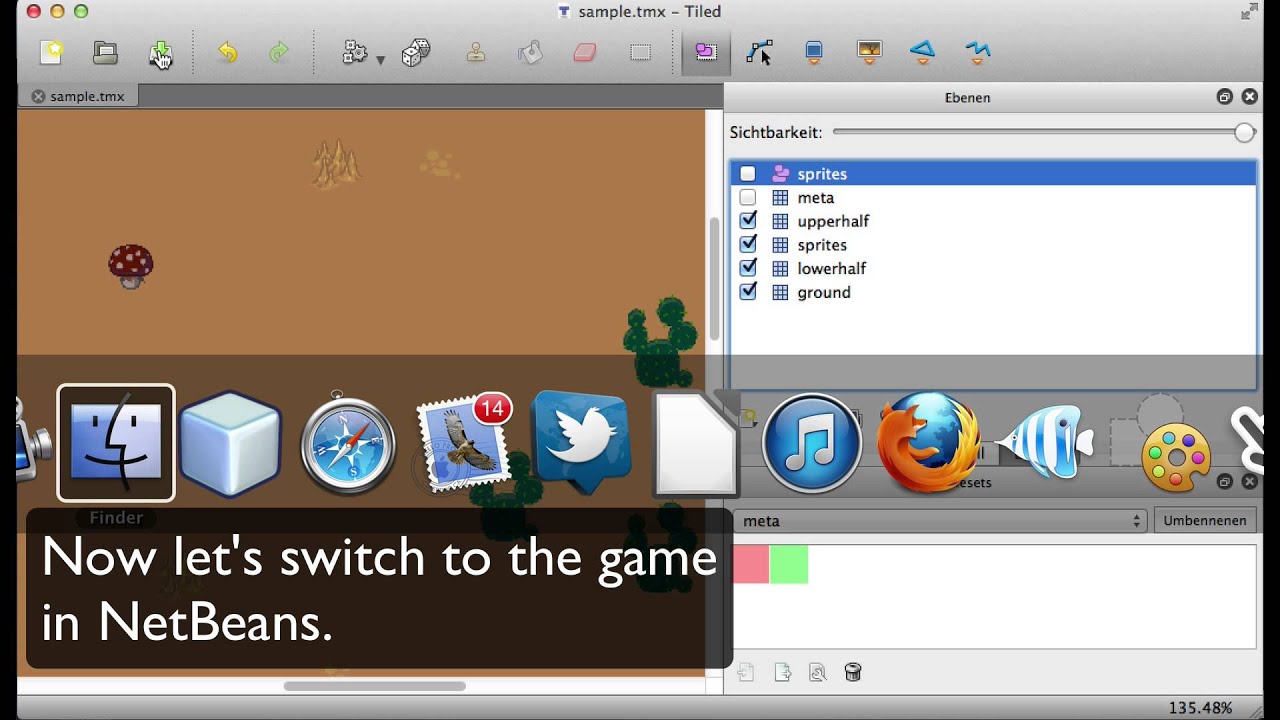Screen dimensions: 1280x720
Task: Switch to iTunes music note icon
Action: 812,443
